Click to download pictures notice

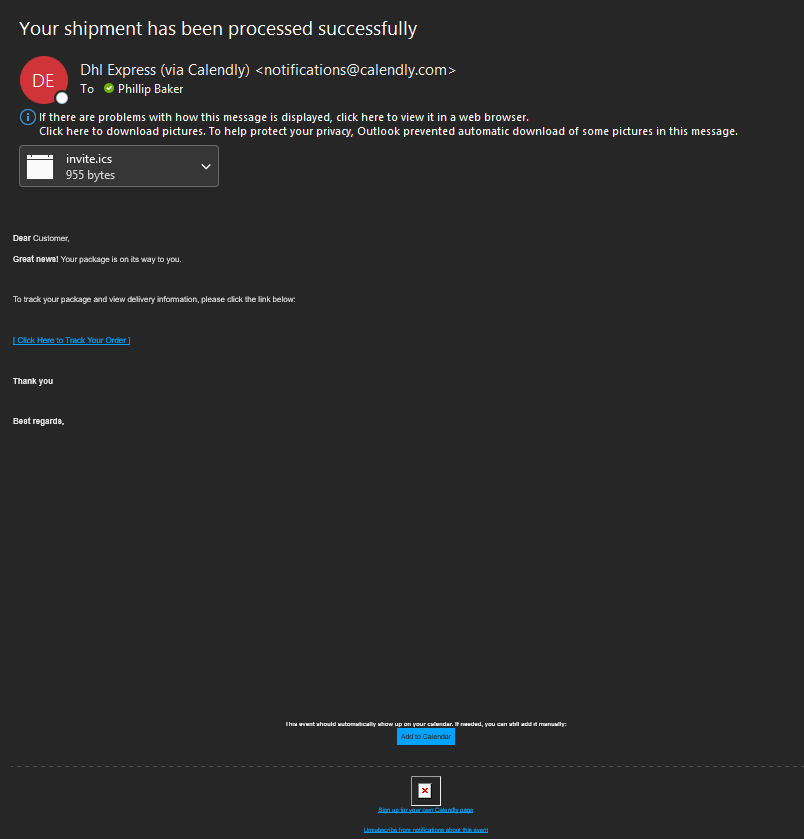click(x=388, y=131)
